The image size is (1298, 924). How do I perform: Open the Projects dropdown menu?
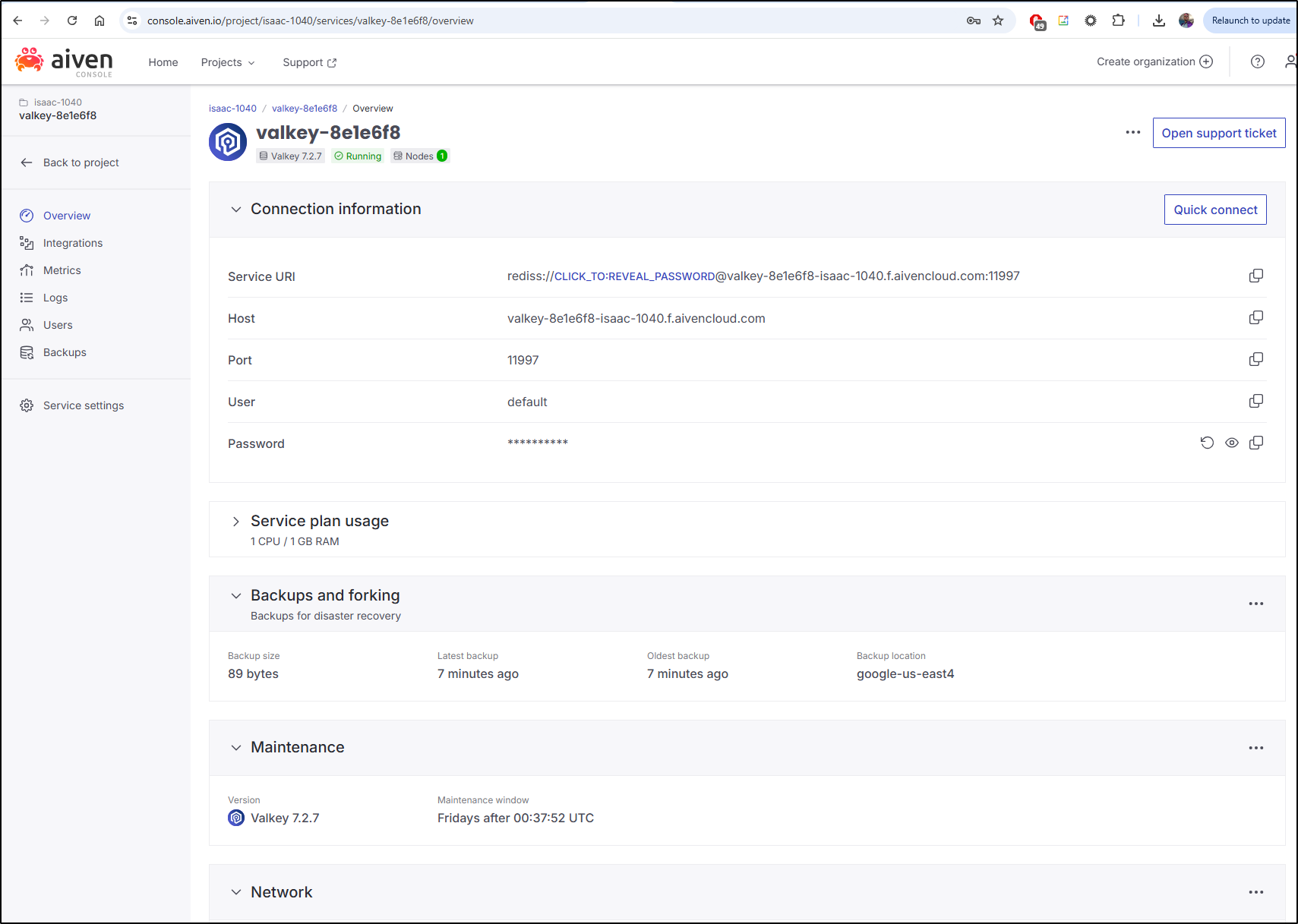pyautogui.click(x=228, y=62)
